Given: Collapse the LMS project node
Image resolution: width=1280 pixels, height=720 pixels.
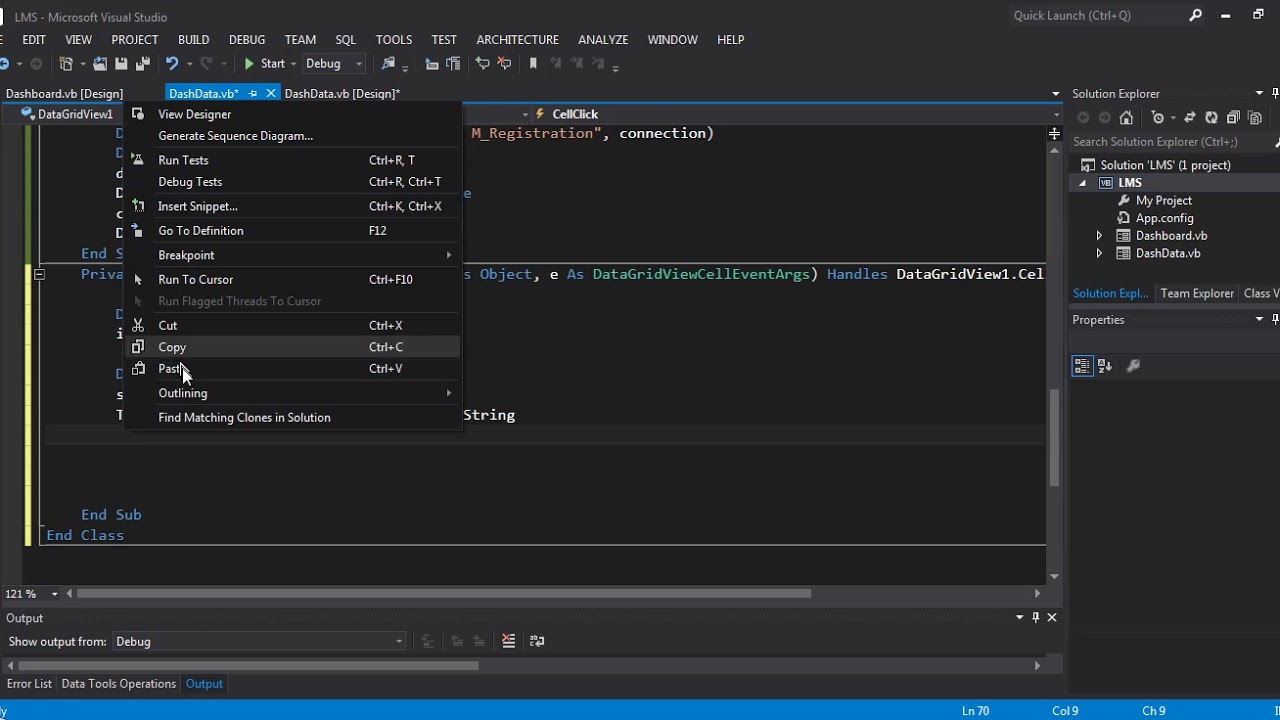Looking at the screenshot, I should (x=1082, y=183).
